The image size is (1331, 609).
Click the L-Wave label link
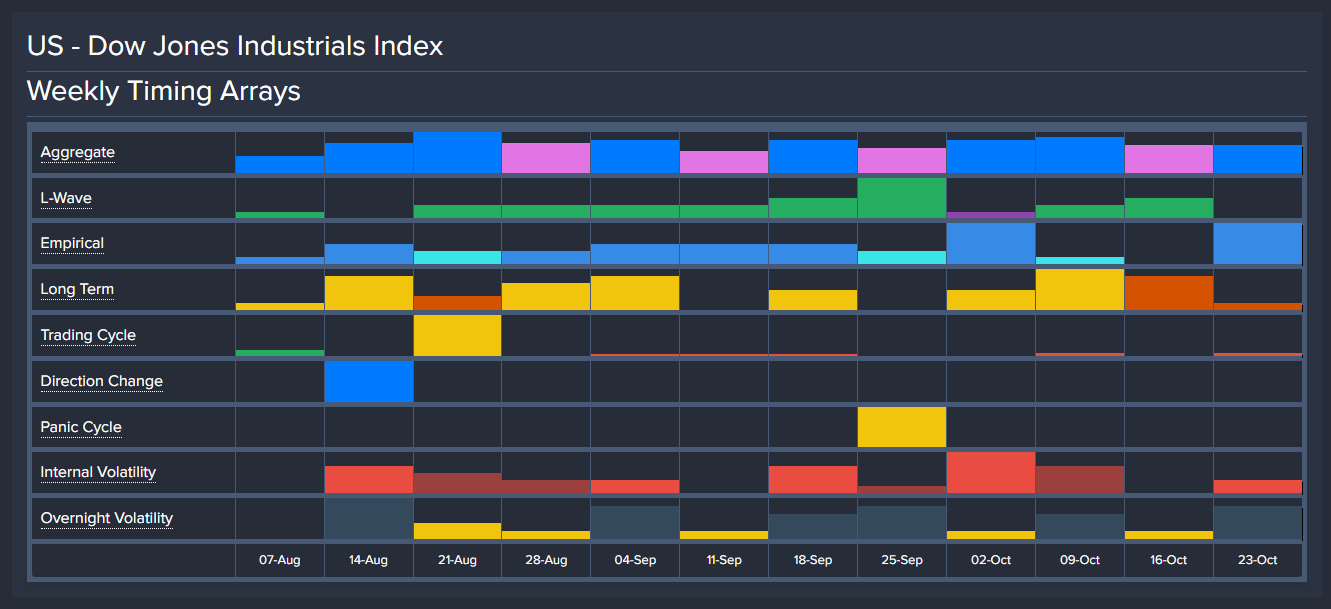coord(66,198)
